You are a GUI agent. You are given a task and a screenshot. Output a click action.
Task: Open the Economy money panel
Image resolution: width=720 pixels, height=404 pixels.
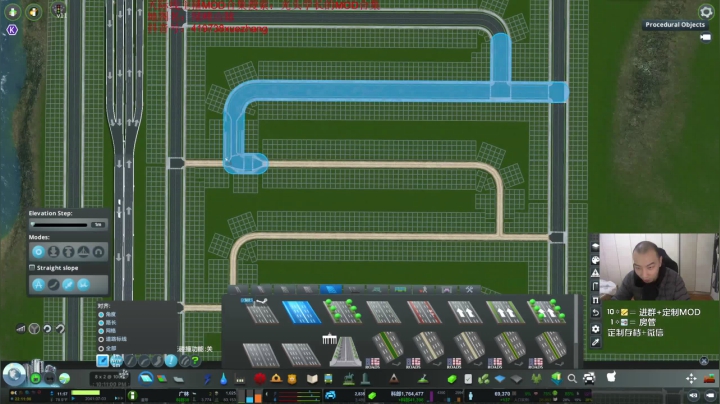452,379
